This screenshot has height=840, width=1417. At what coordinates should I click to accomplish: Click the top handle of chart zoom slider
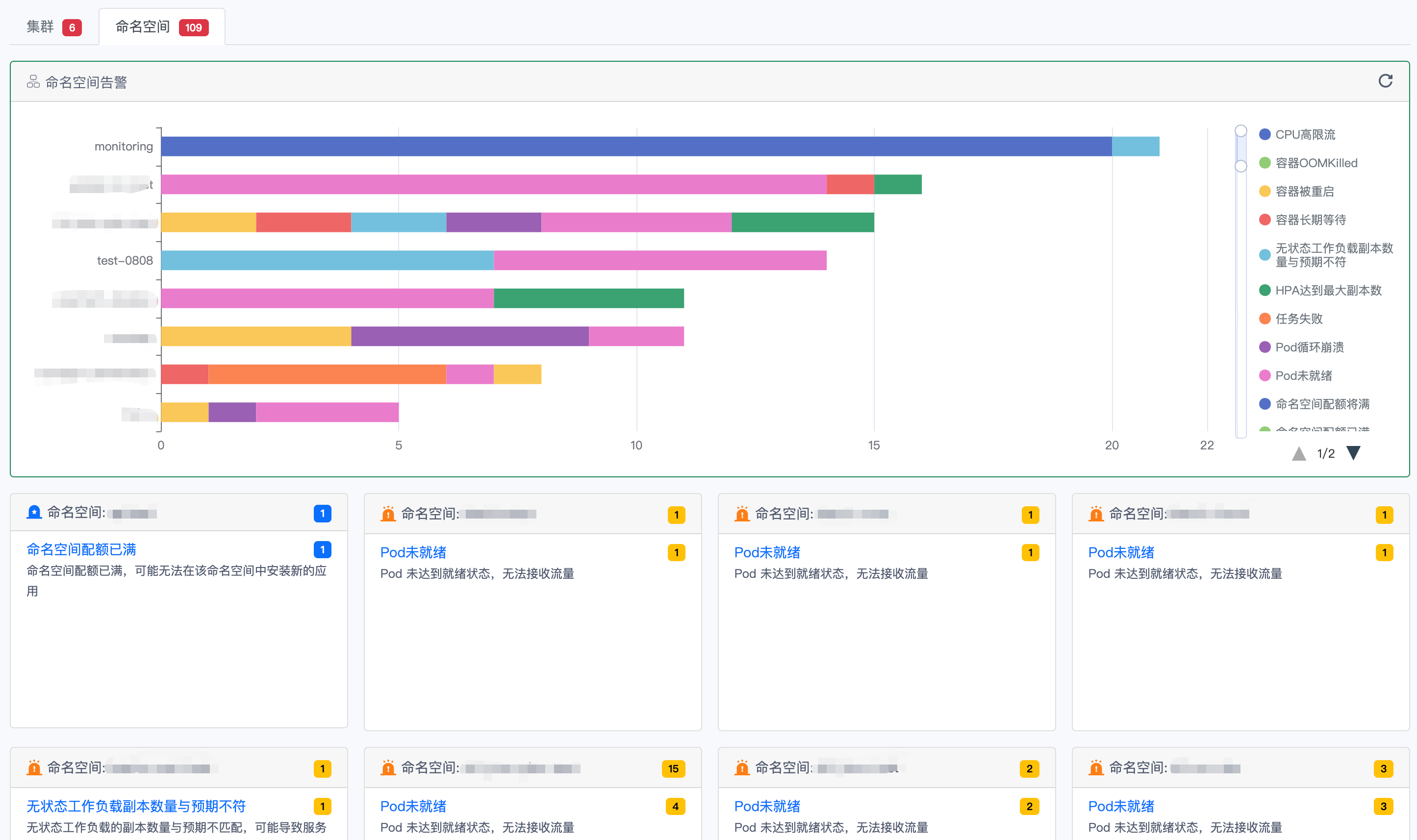1240,131
